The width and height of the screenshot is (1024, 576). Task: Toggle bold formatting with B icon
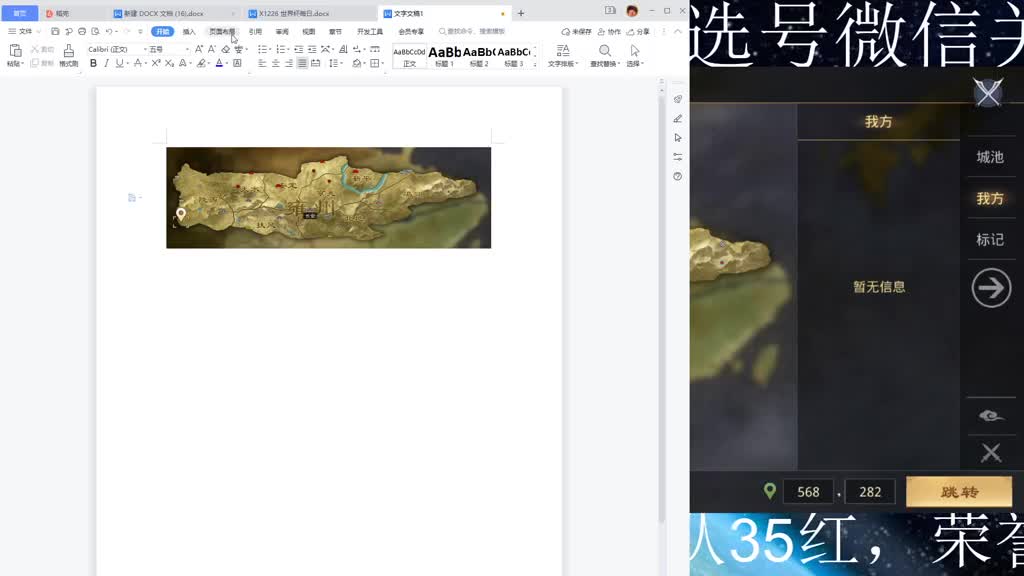pos(93,63)
